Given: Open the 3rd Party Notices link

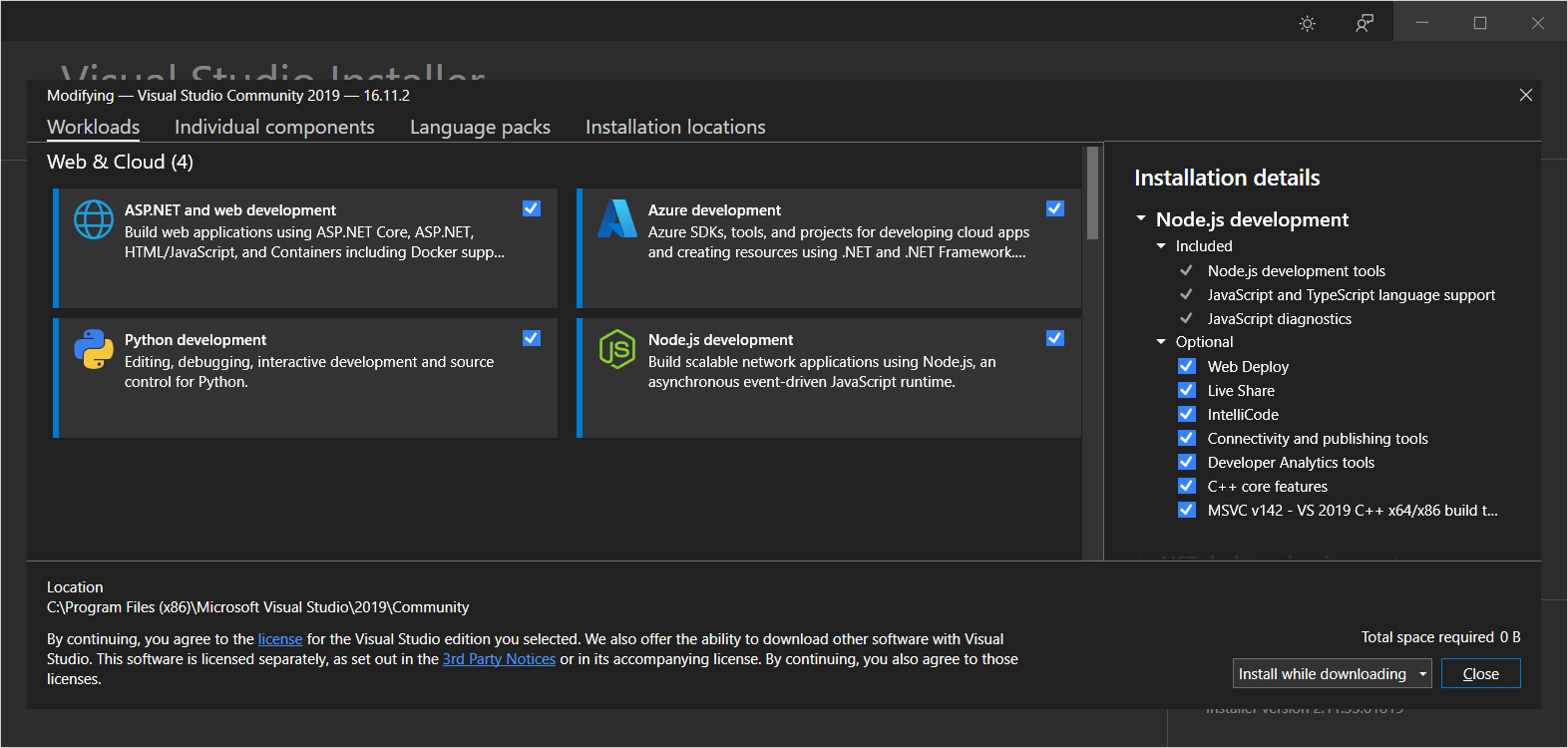Looking at the screenshot, I should pos(499,659).
